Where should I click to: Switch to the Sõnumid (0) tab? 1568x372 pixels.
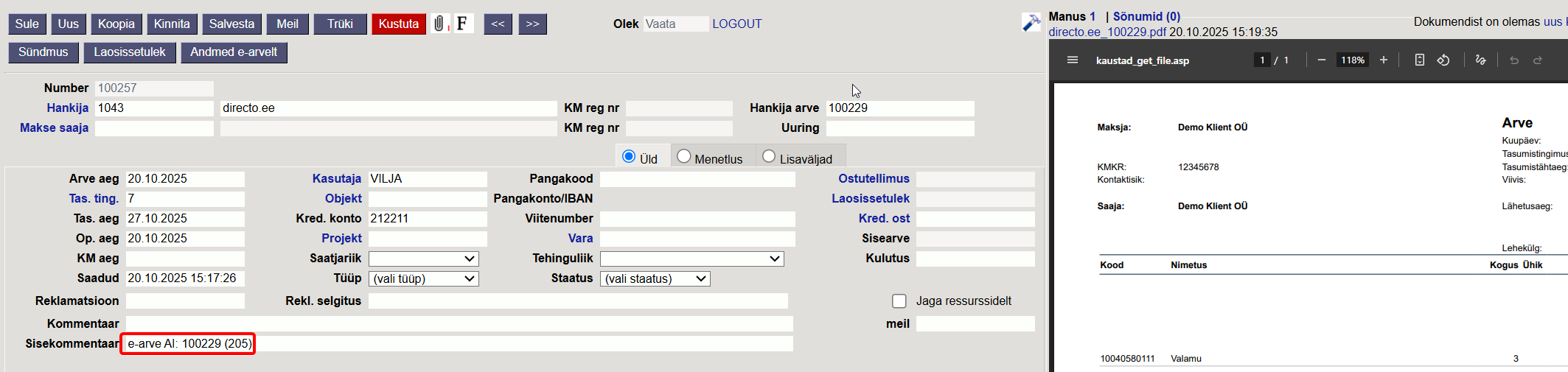(1146, 16)
